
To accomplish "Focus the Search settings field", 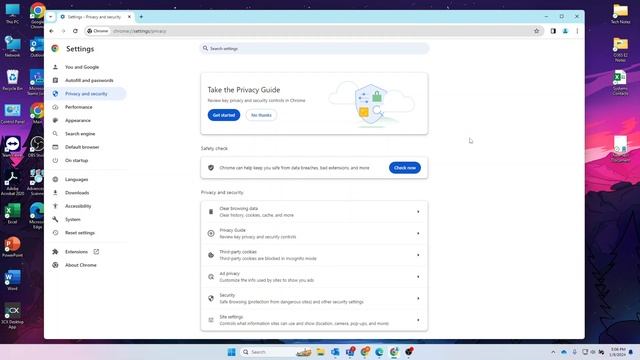I will click(314, 49).
